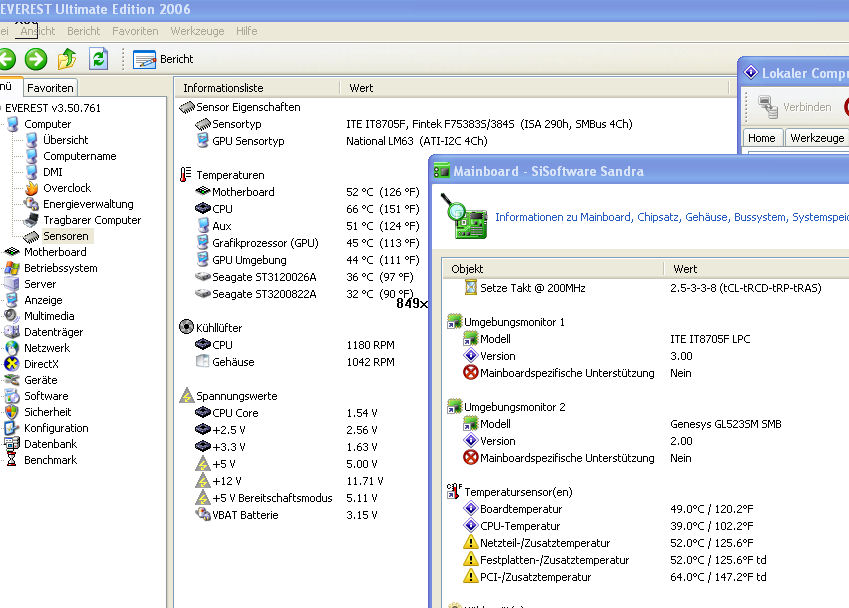Select the GPU Sensortyp row
Screen dimensions: 849x608
pos(341,141)
